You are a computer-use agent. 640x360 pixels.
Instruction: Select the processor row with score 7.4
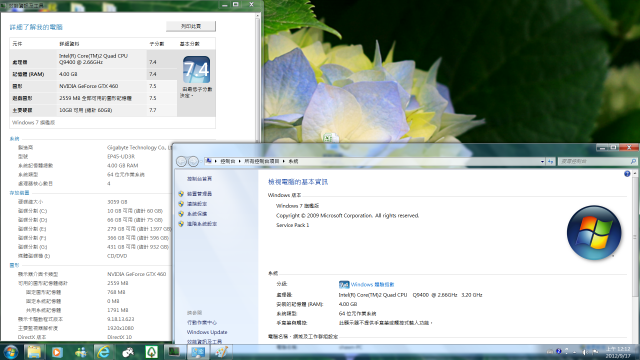[x=93, y=59]
